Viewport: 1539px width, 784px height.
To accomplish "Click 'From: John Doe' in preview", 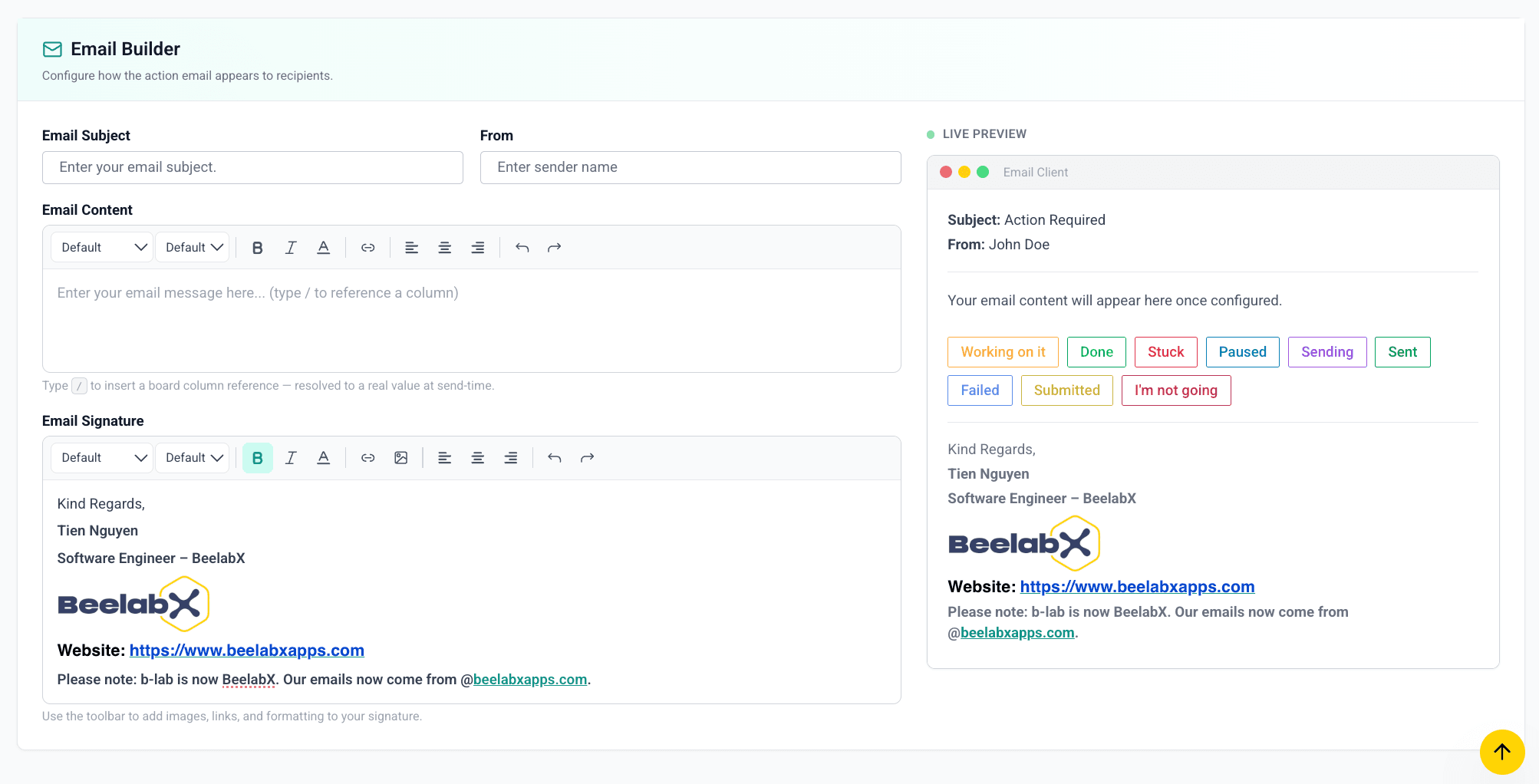I will coord(998,245).
